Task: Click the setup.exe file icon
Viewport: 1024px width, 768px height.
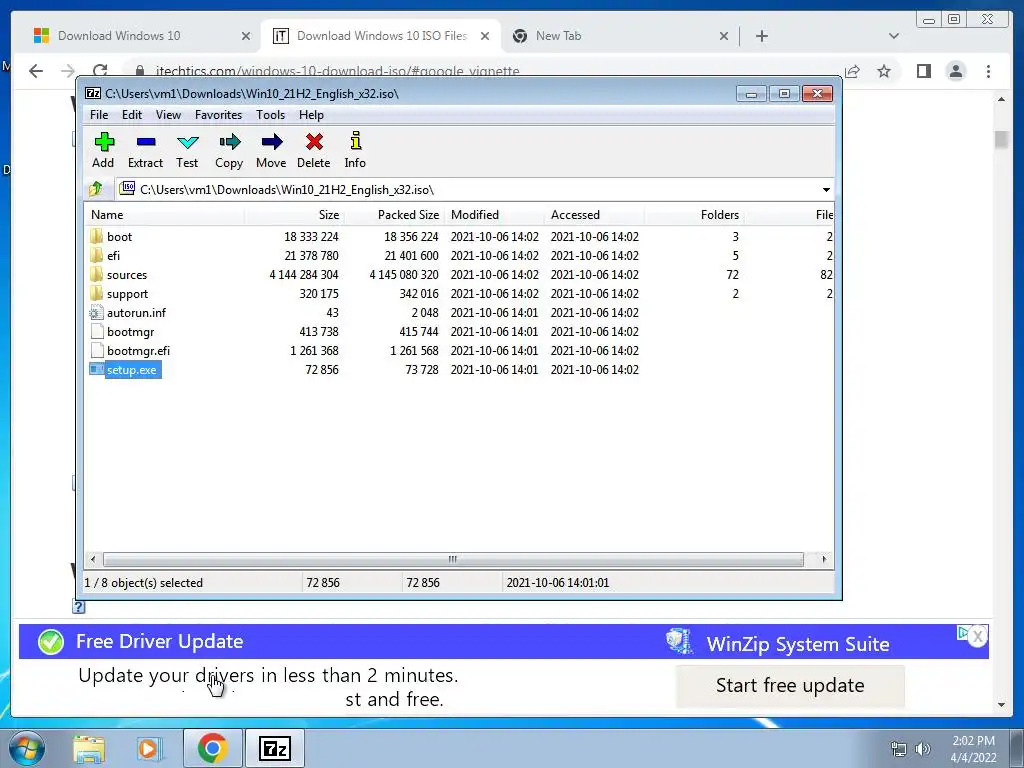Action: tap(97, 370)
